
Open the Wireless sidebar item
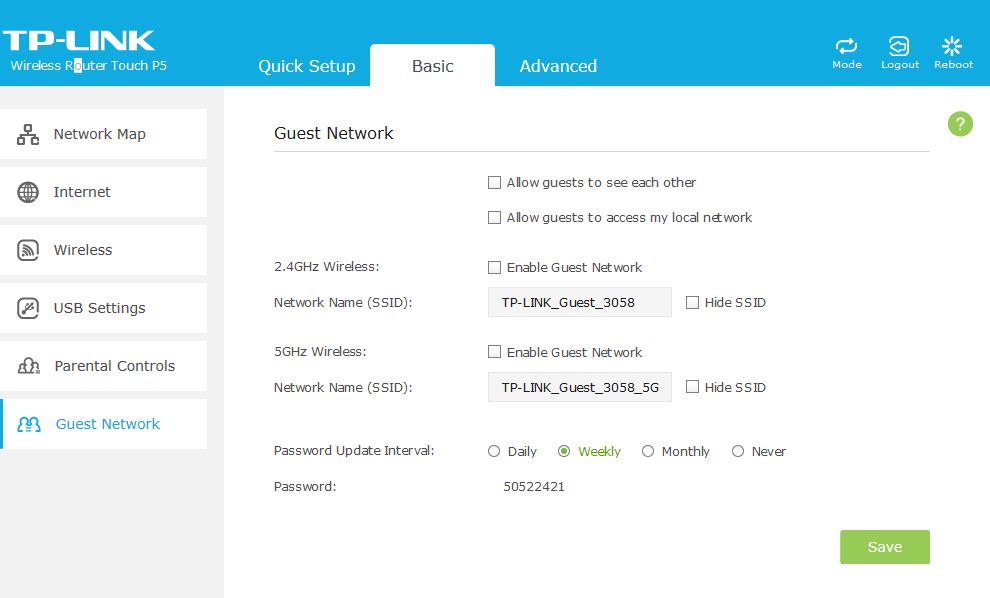point(104,250)
